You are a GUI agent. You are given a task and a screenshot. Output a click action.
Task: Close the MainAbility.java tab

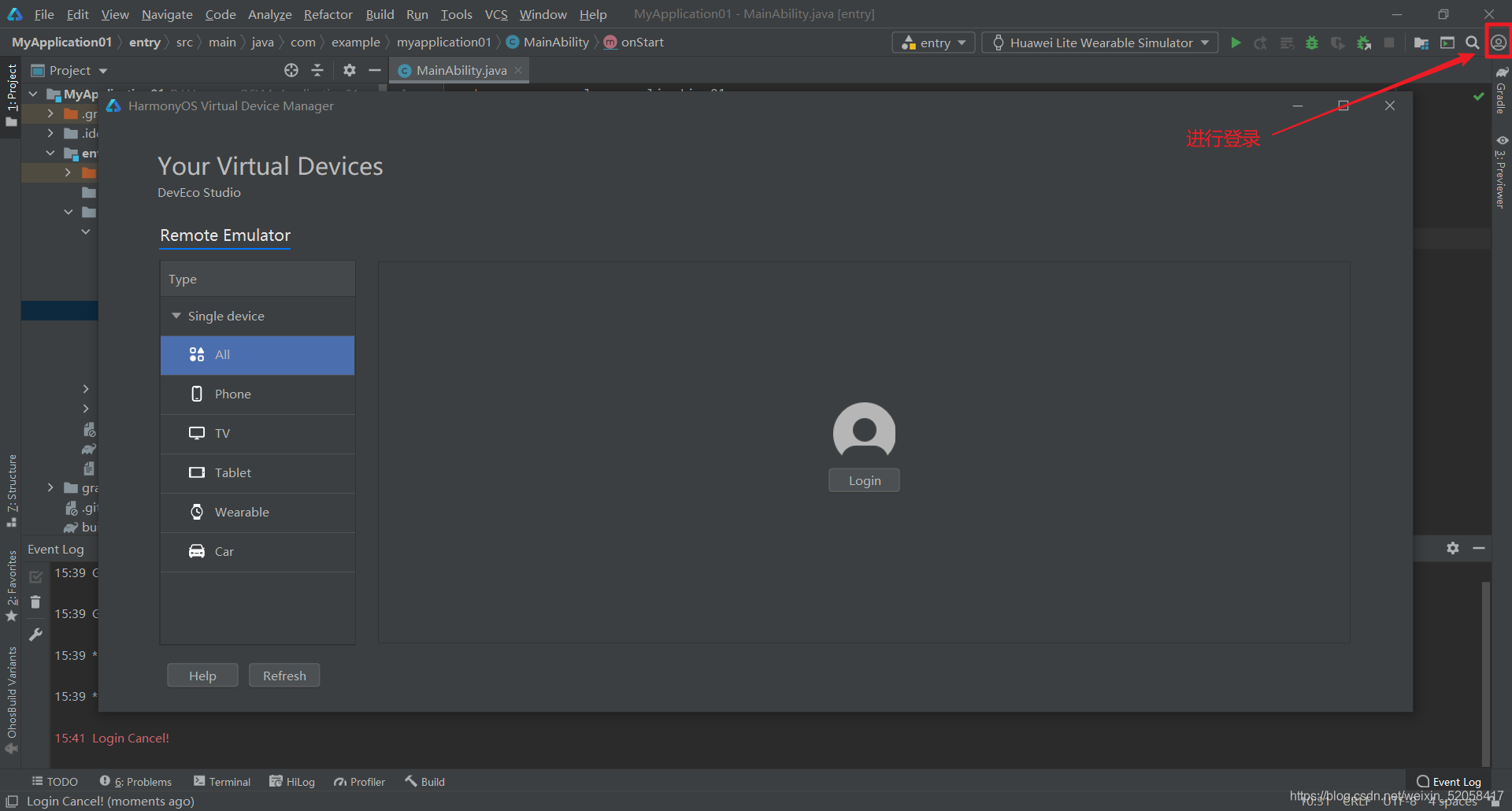518,70
